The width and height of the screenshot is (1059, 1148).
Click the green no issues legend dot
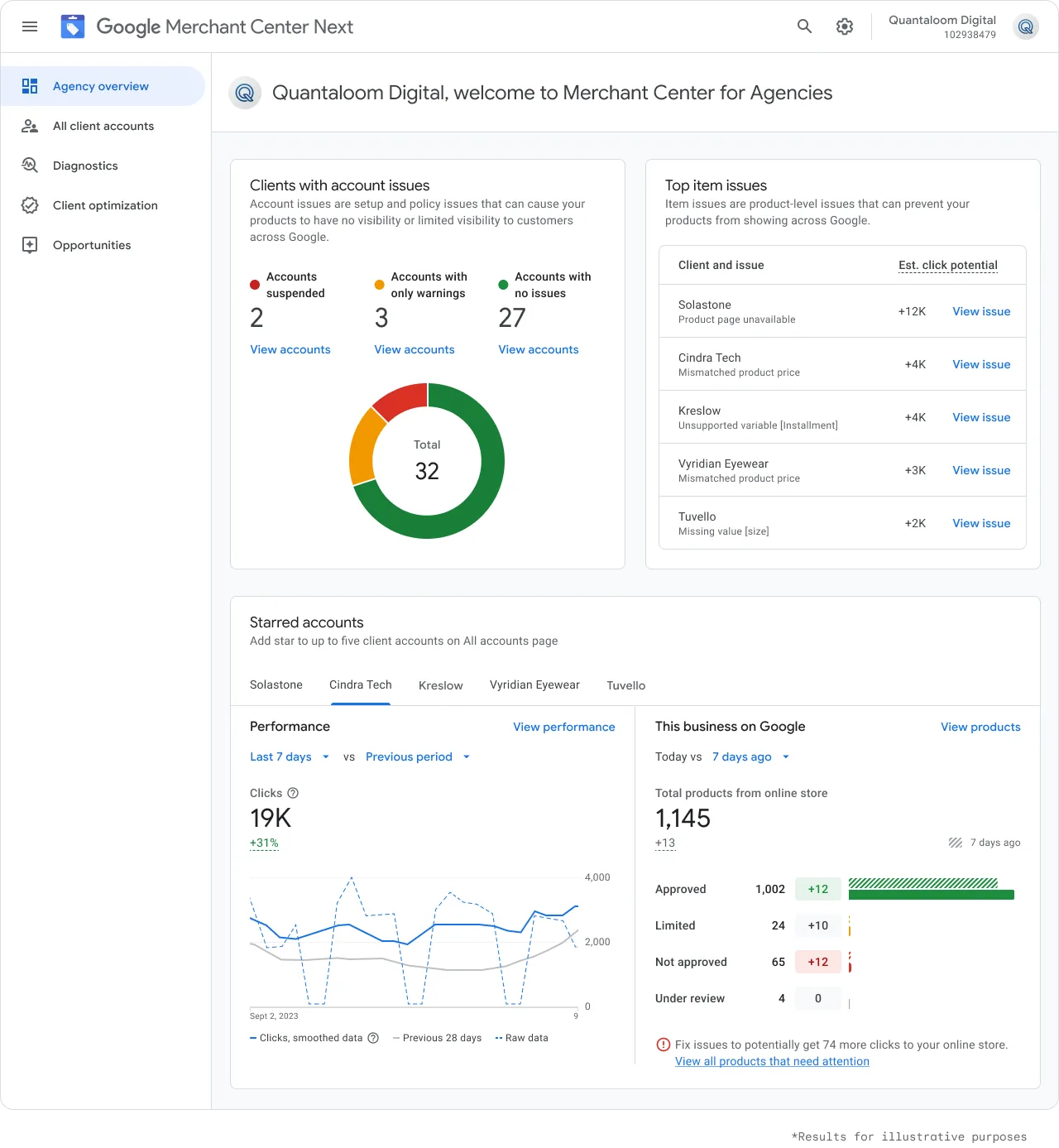(503, 285)
